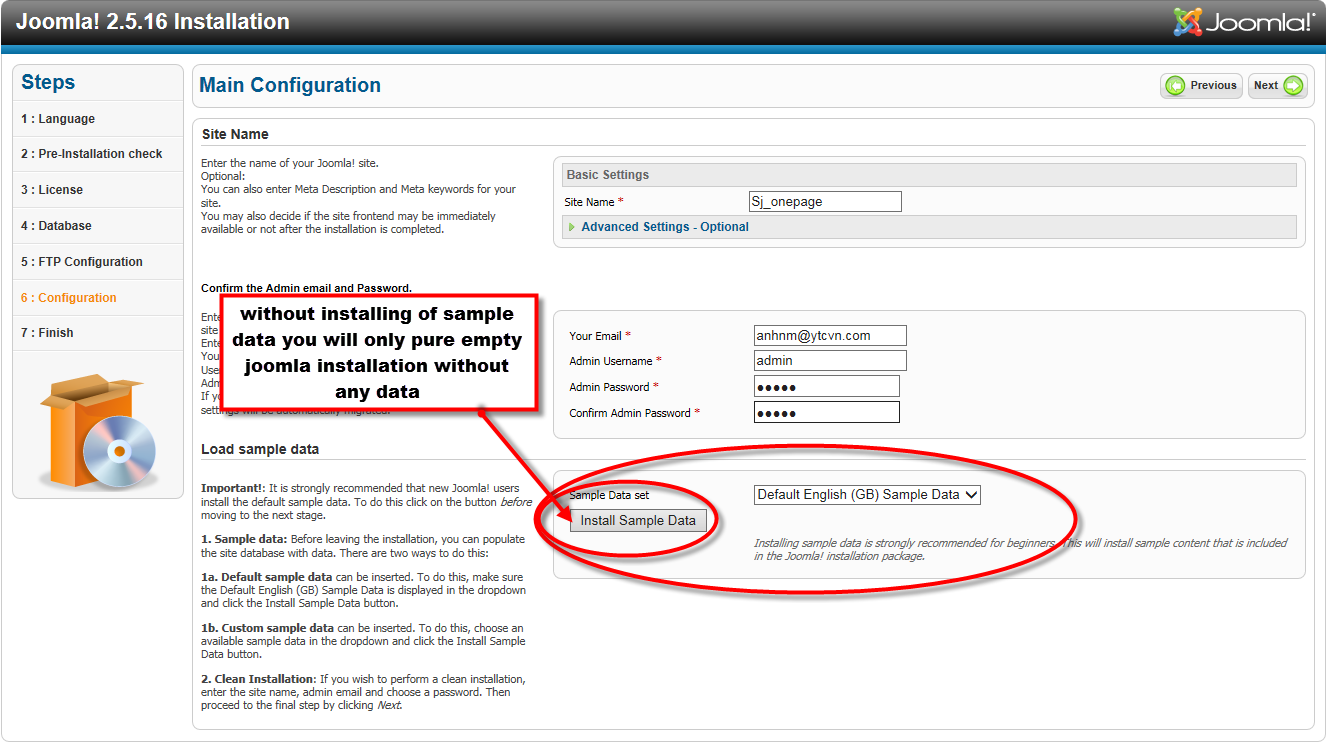The image size is (1328, 744).
Task: Click the Confirm Admin Password label
Action: point(635,413)
